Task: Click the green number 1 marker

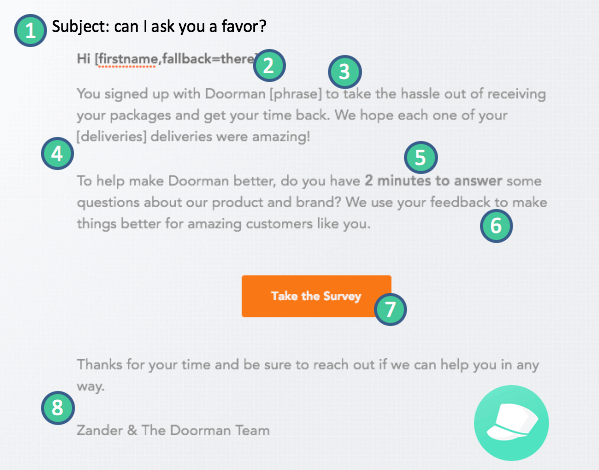Action: tap(31, 31)
